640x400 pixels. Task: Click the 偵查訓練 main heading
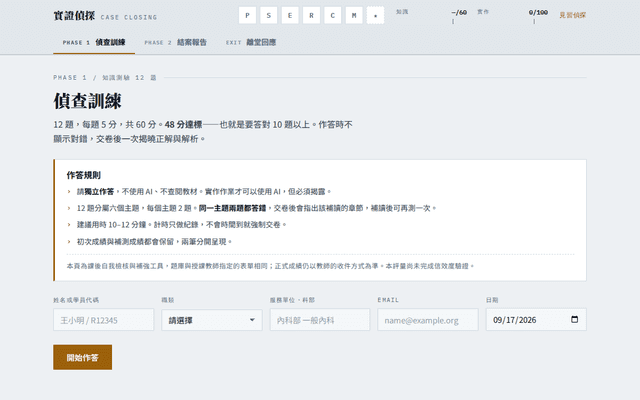[x=87, y=101]
